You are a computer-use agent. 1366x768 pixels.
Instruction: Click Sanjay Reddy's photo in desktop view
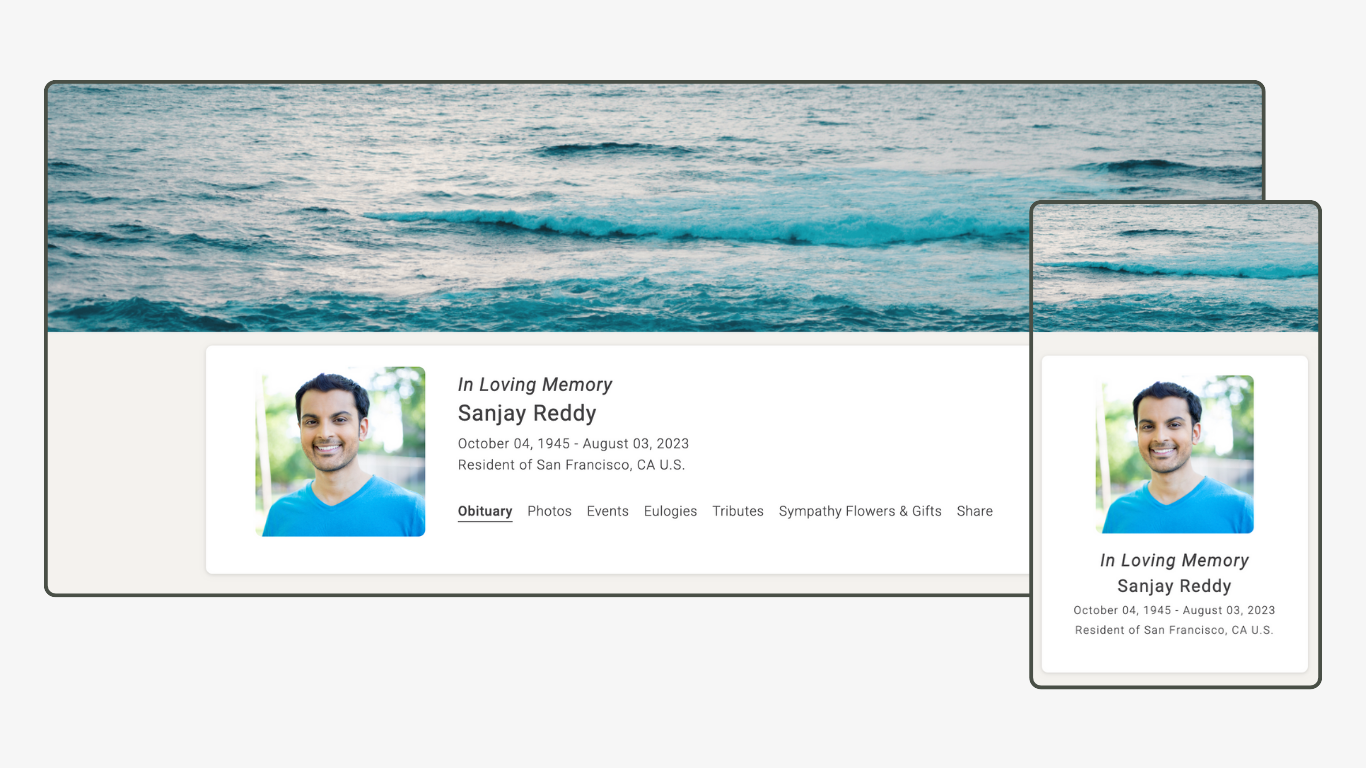(x=340, y=451)
